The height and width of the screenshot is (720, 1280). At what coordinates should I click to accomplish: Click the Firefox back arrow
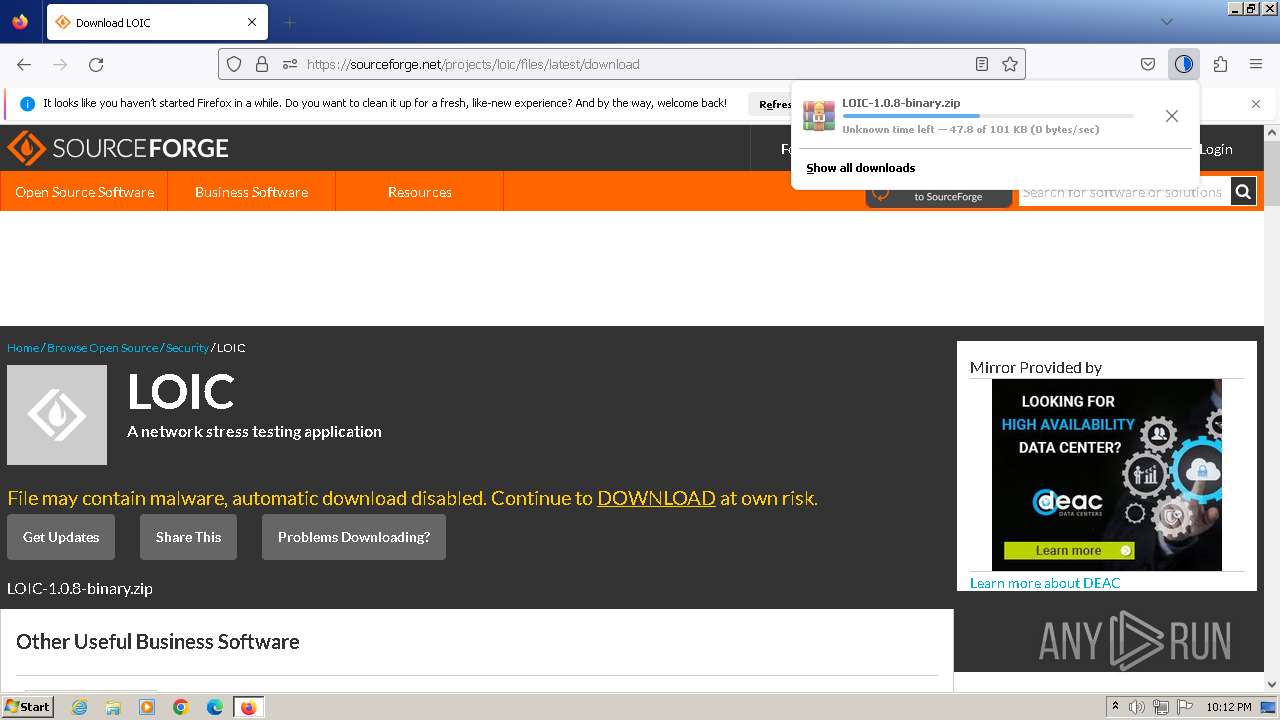tap(24, 64)
